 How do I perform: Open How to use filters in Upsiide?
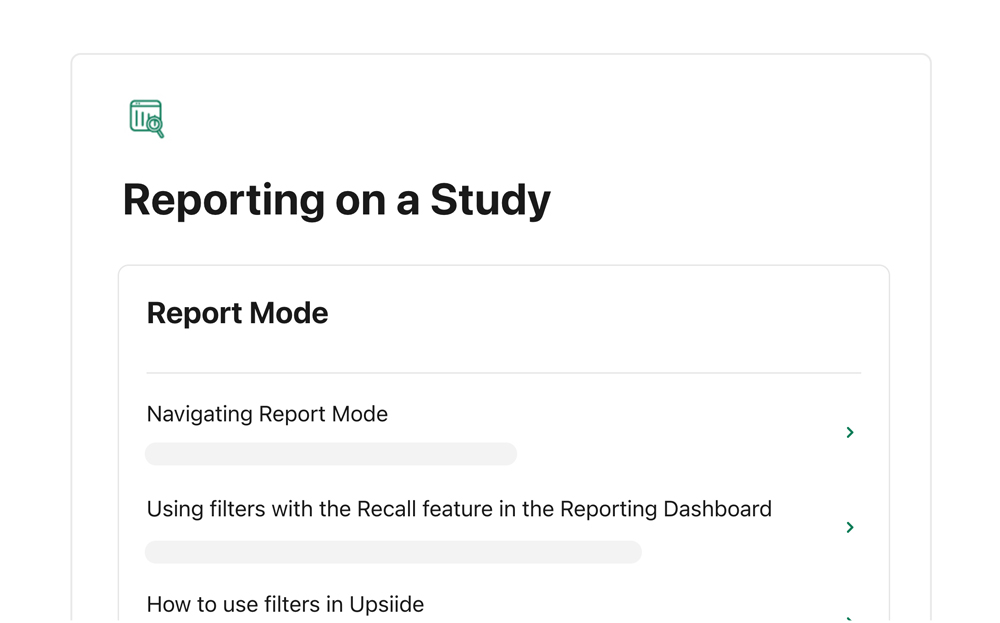285,604
